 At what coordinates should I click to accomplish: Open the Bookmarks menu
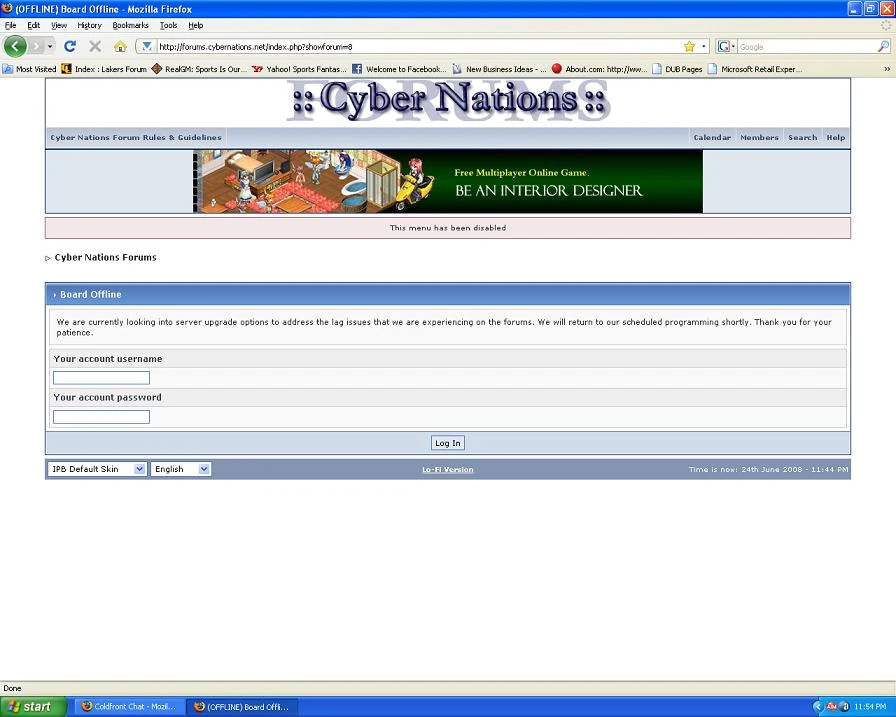(130, 25)
